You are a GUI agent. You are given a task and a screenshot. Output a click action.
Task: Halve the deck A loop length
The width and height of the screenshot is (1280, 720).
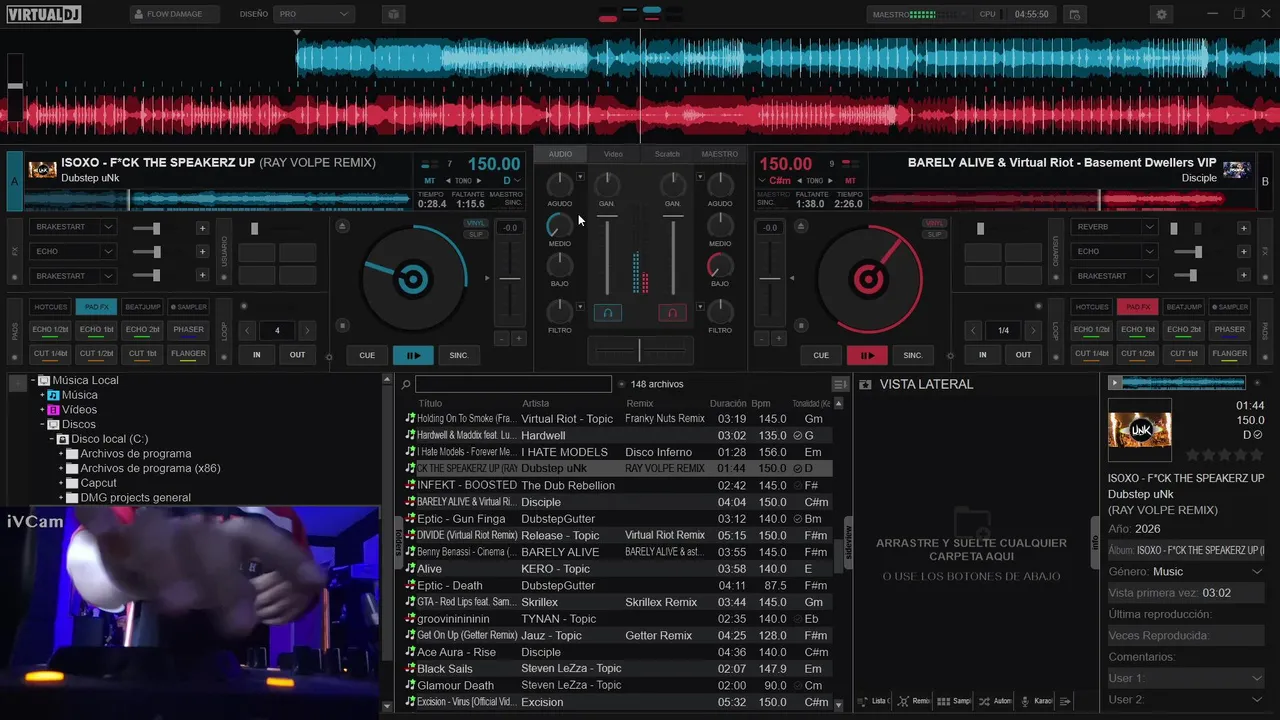[248, 330]
